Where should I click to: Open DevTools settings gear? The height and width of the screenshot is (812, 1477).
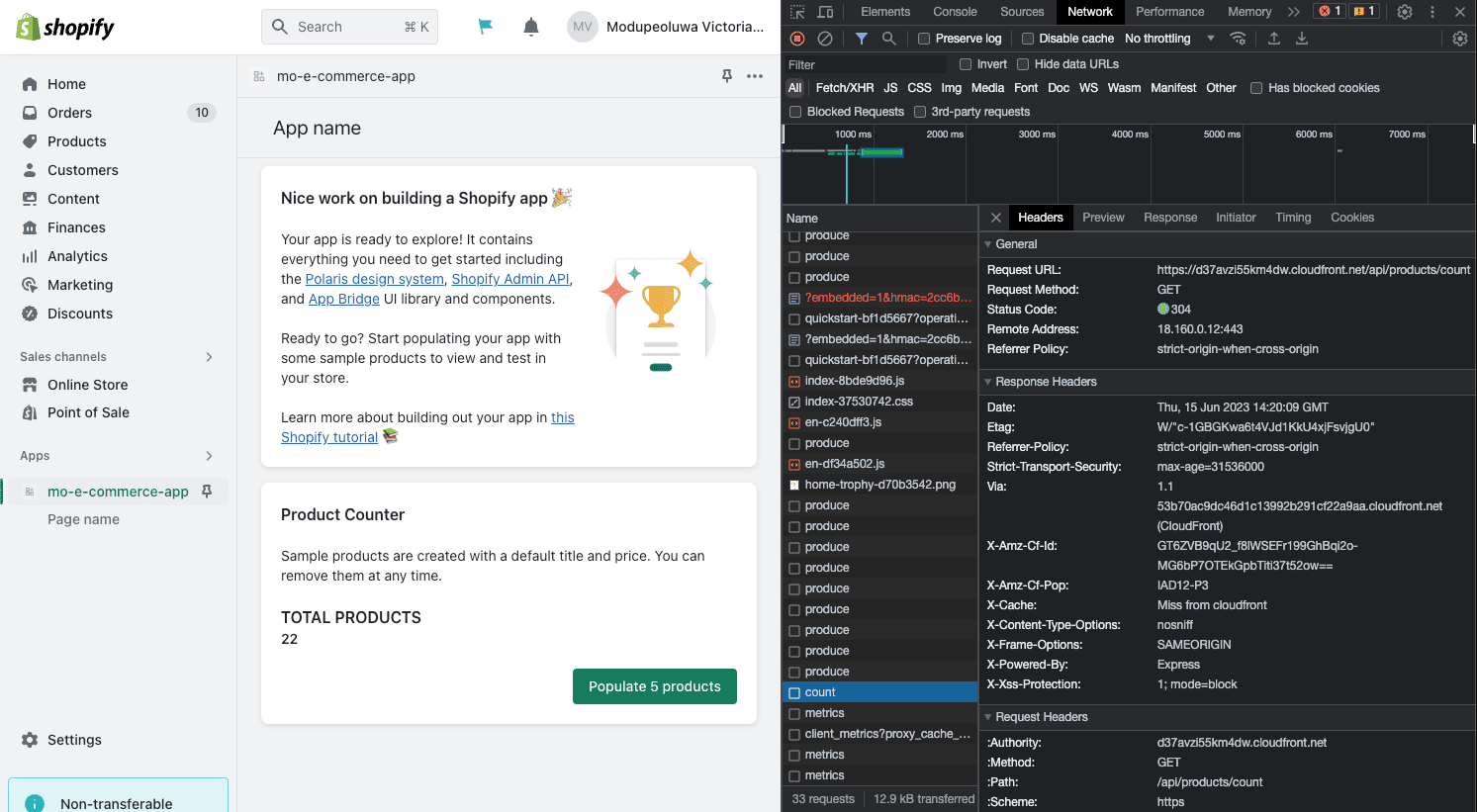tap(1405, 12)
